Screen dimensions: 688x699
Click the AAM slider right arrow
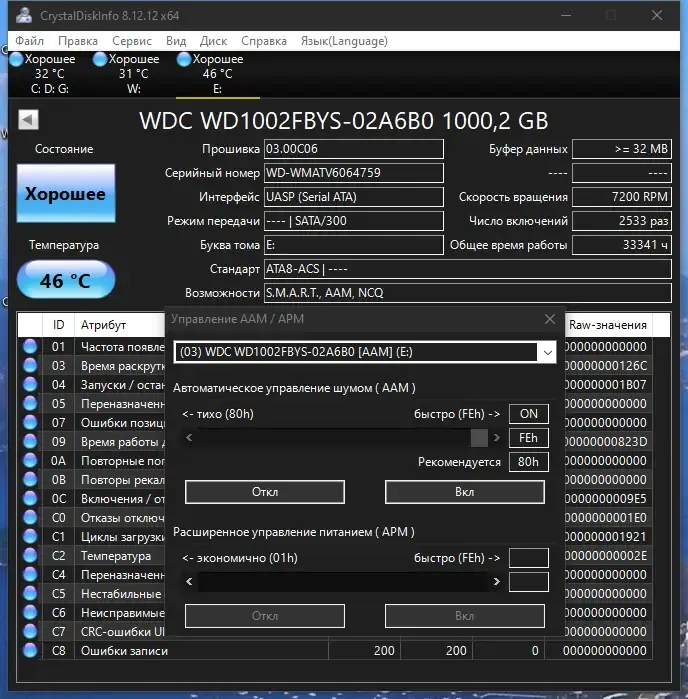pyautogui.click(x=496, y=438)
